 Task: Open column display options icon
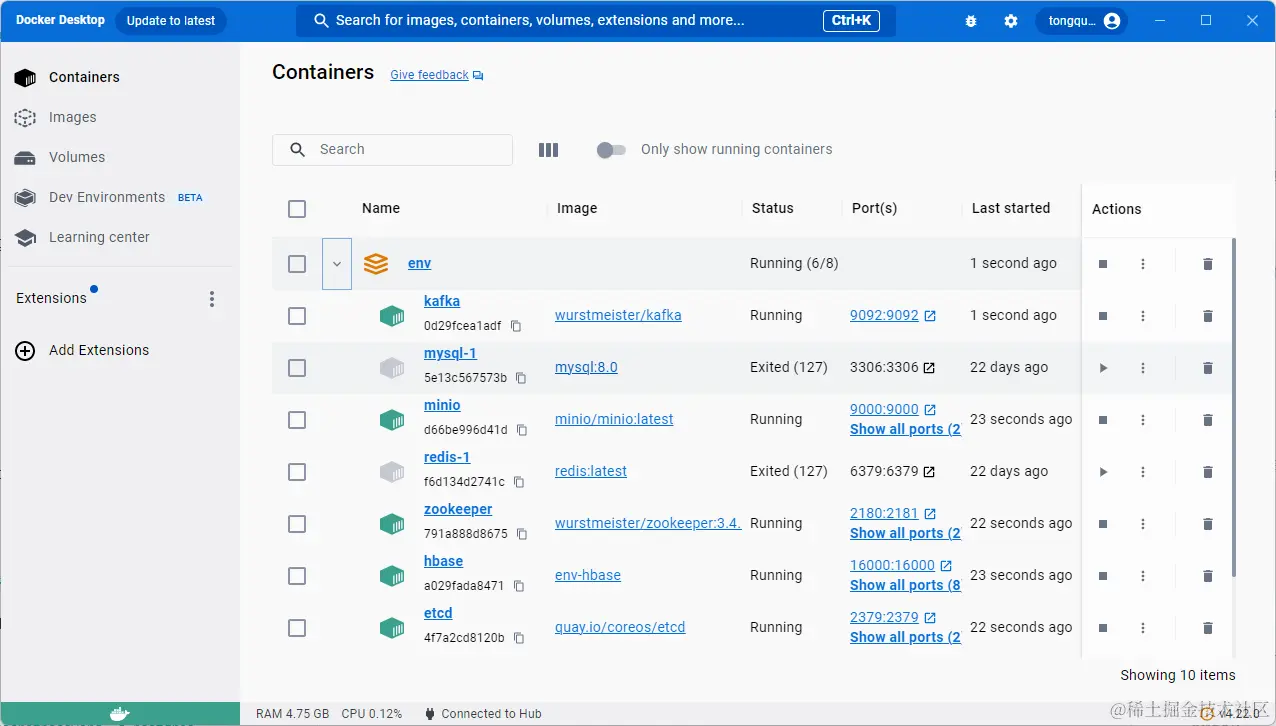pos(548,150)
